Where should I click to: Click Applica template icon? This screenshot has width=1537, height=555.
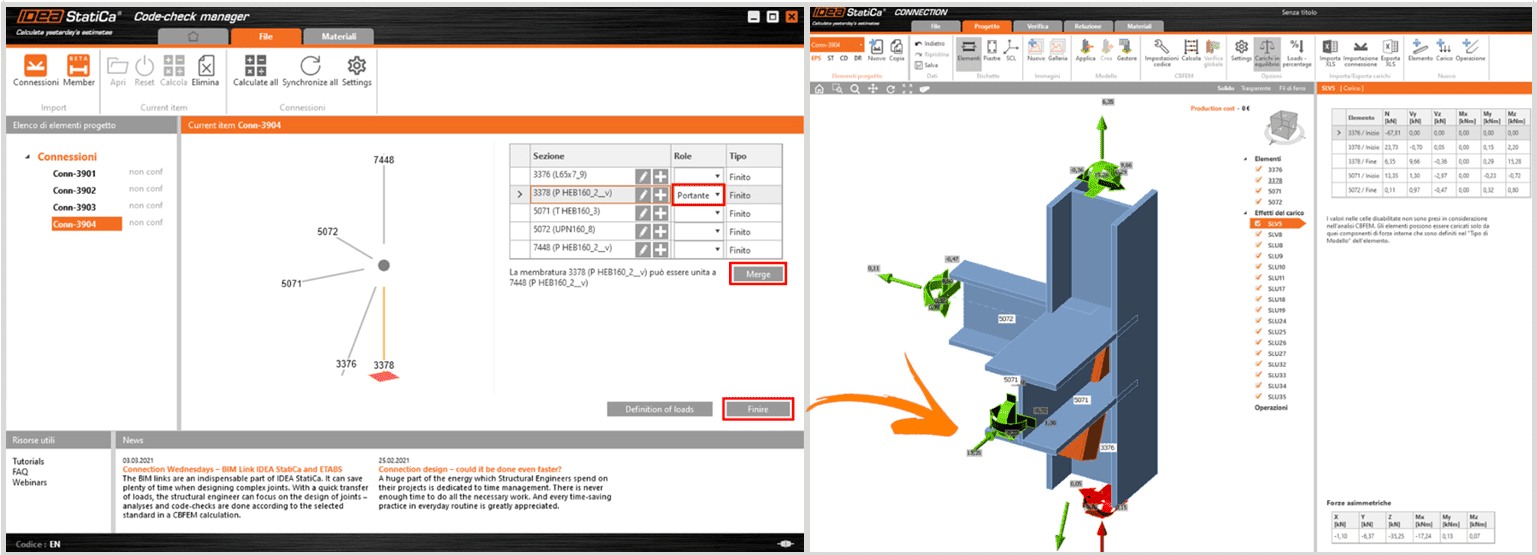1085,46
